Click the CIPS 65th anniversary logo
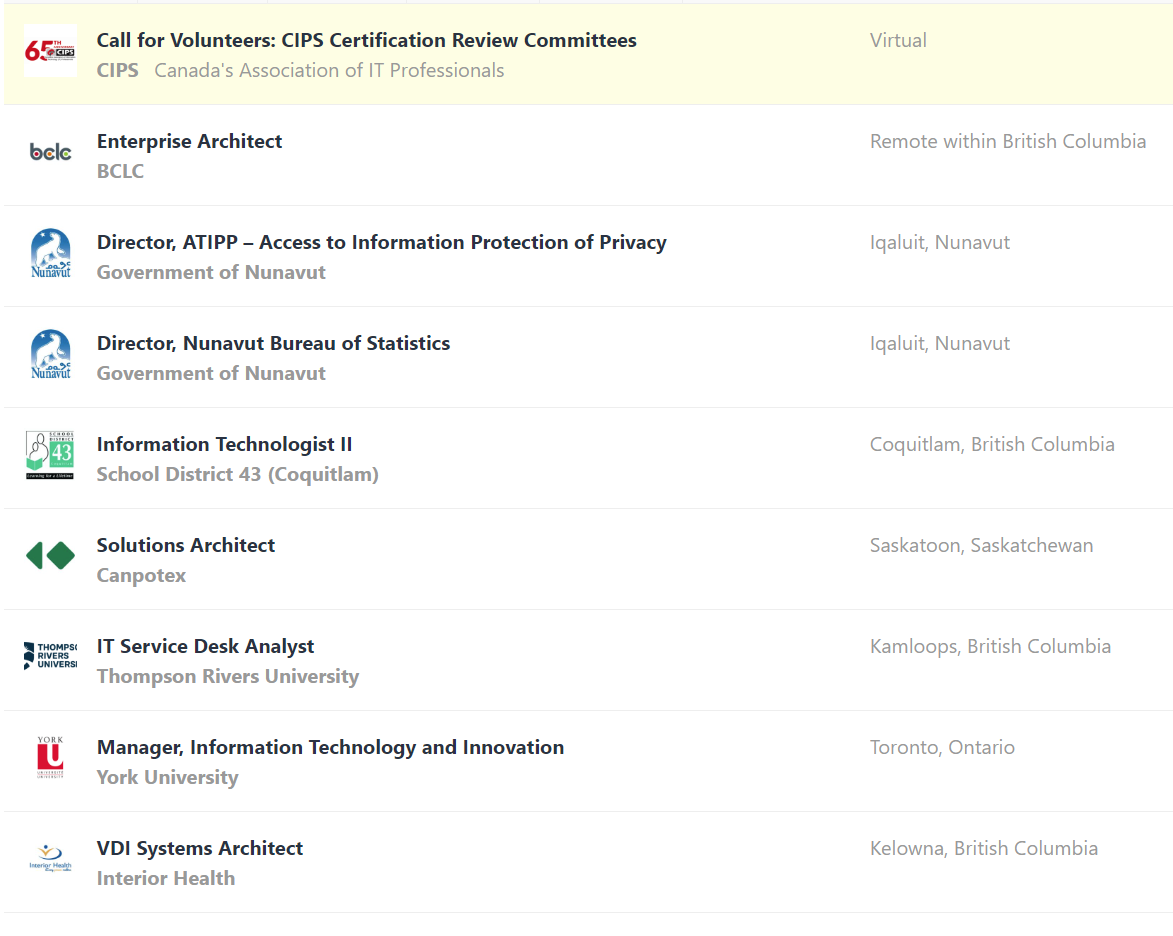Viewport: 1173px width, 936px height. click(x=50, y=51)
